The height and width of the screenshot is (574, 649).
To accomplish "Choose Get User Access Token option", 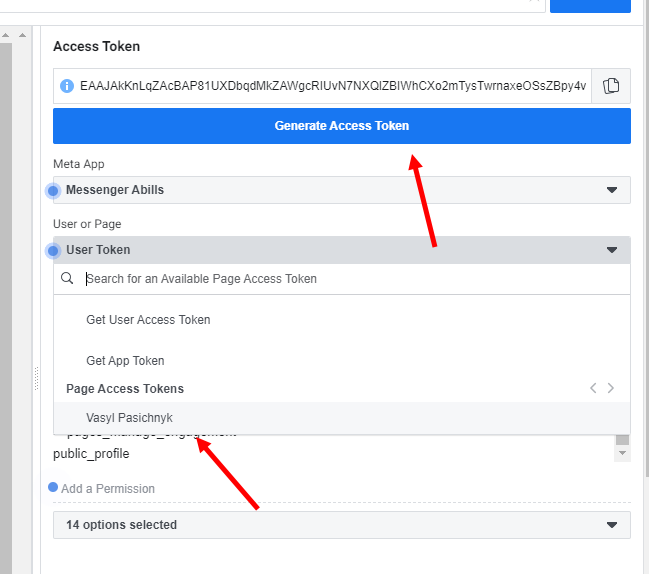I will pos(148,320).
